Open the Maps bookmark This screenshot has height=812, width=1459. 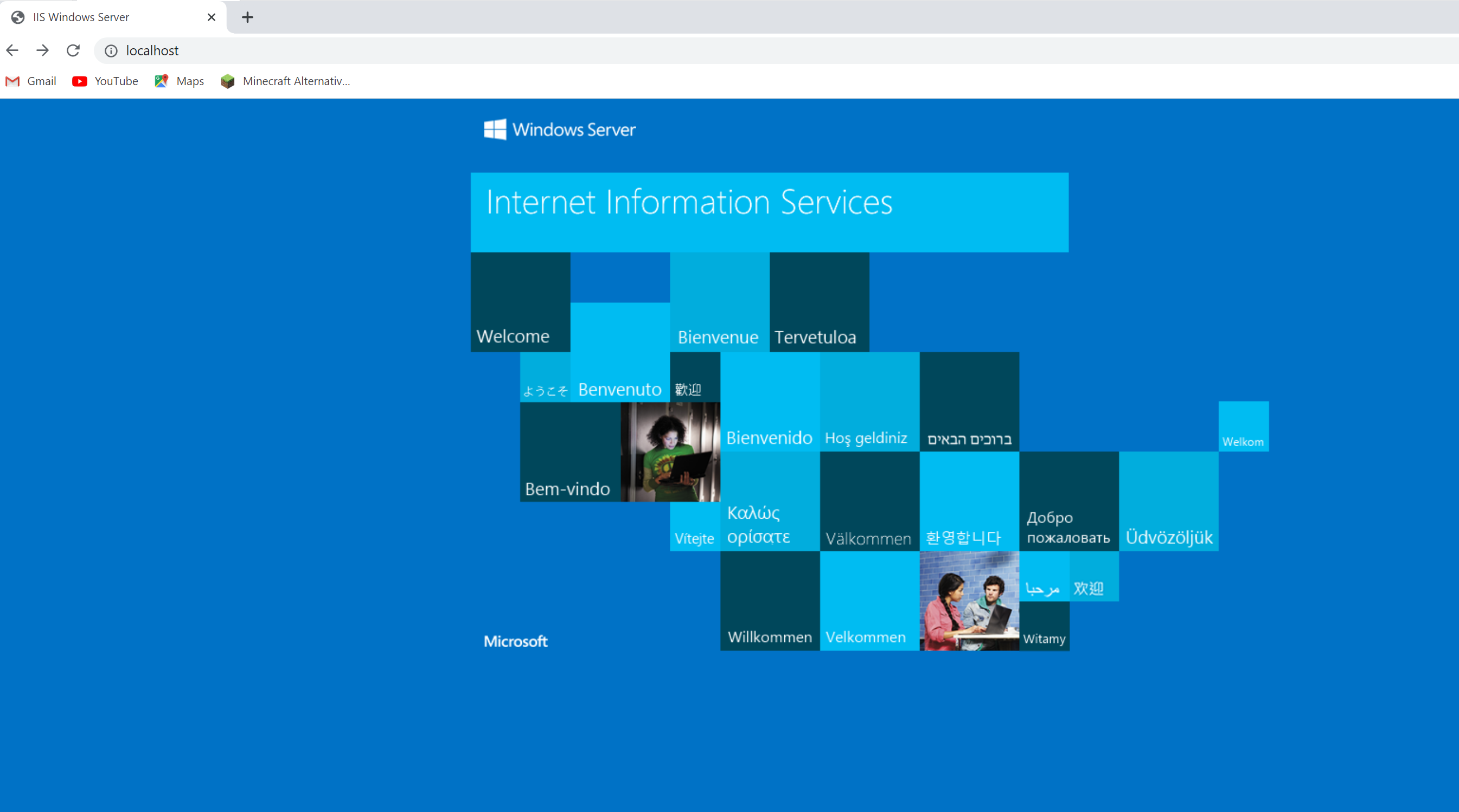point(180,81)
